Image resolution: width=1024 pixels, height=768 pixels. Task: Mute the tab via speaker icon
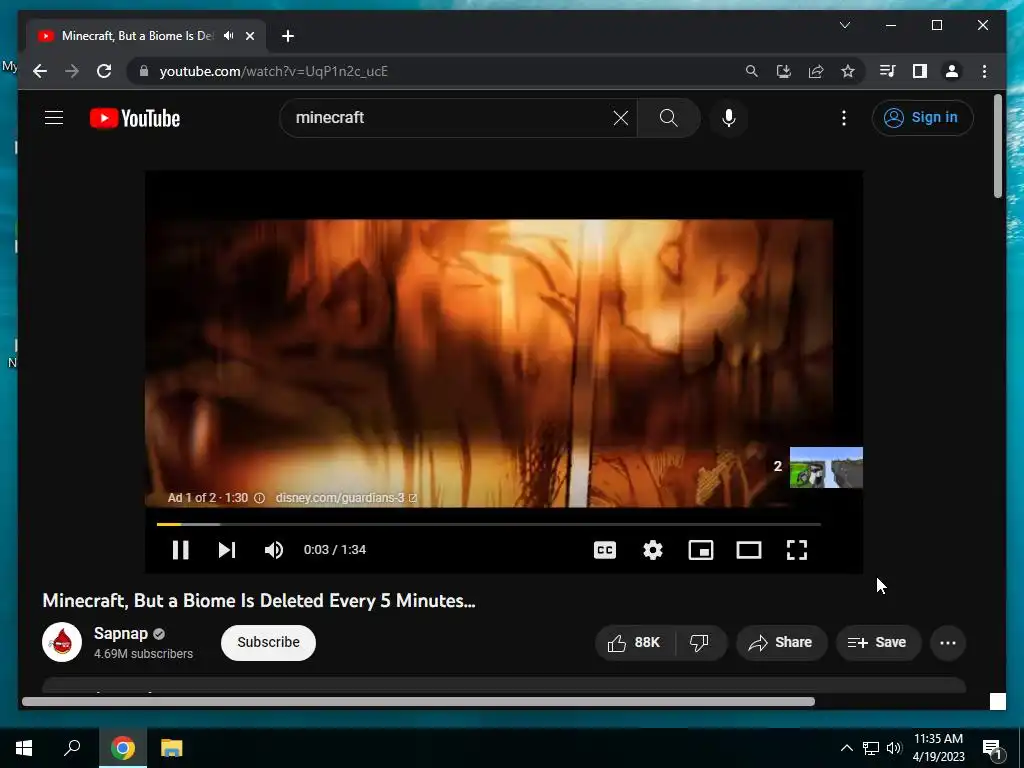[229, 36]
